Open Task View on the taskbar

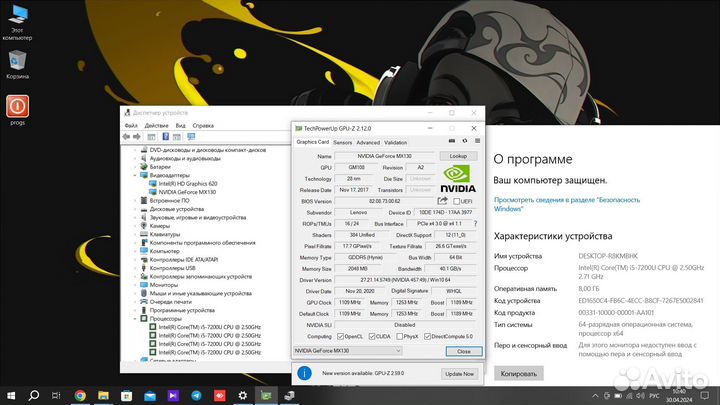56,395
